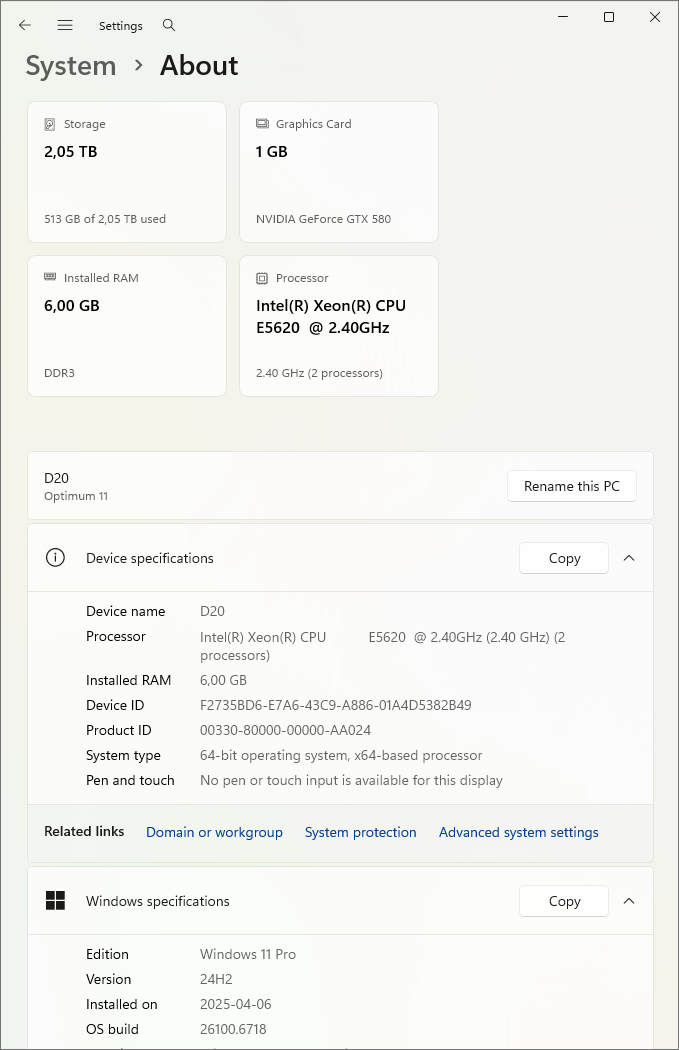
Task: Collapse the Device specifications section
Action: point(629,558)
